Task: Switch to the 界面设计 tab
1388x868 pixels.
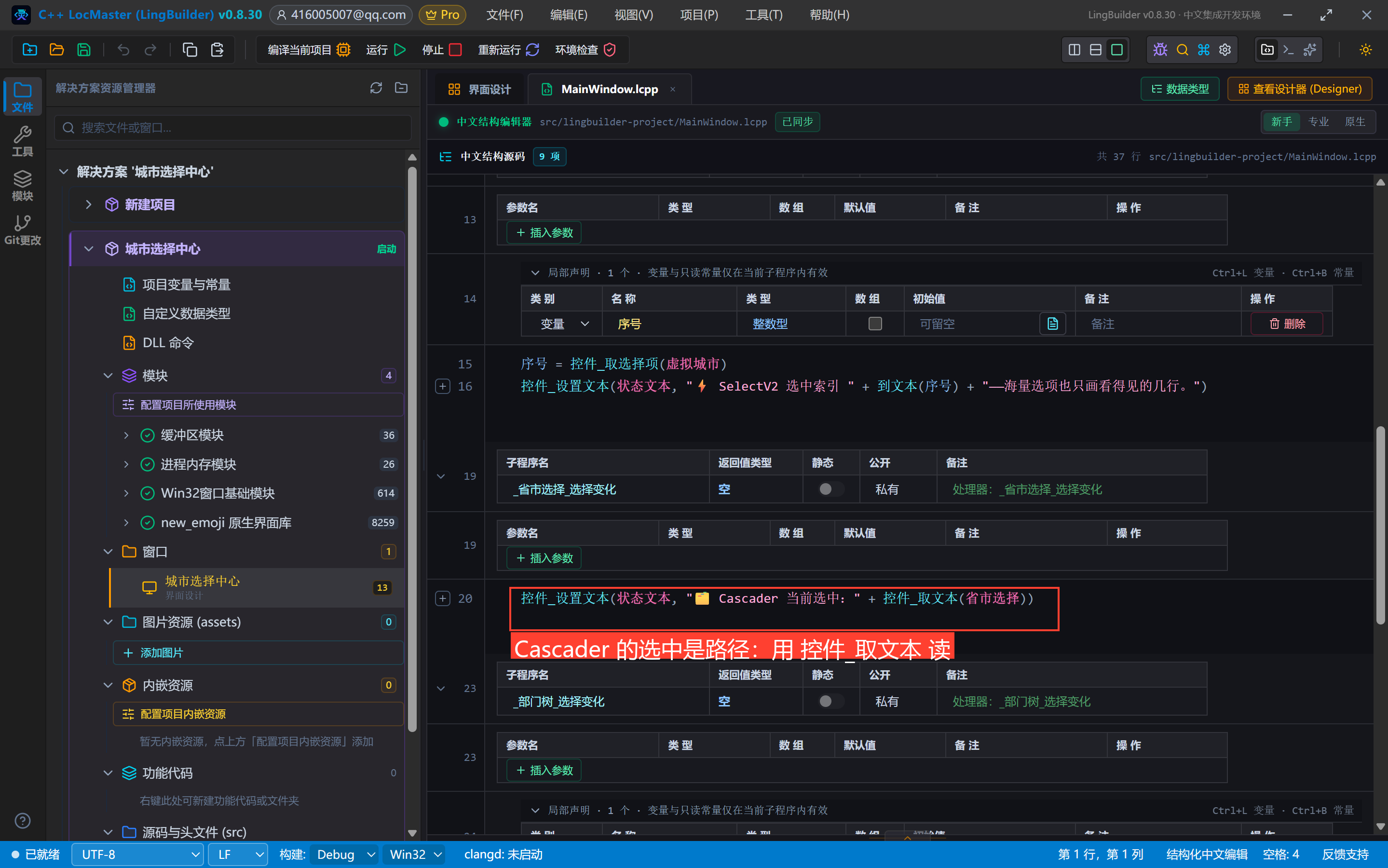Action: (480, 89)
